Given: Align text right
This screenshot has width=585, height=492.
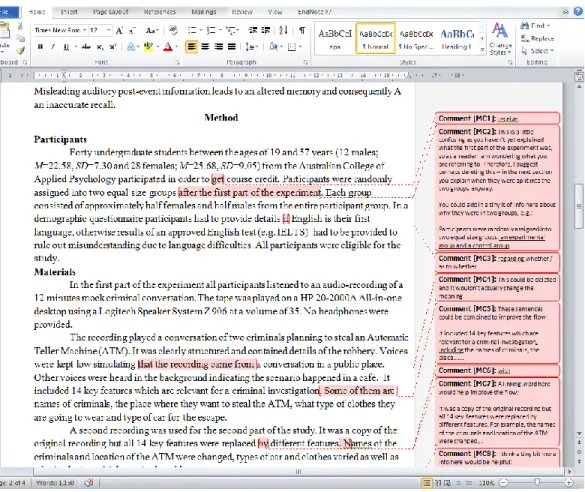Looking at the screenshot, I should (x=218, y=47).
